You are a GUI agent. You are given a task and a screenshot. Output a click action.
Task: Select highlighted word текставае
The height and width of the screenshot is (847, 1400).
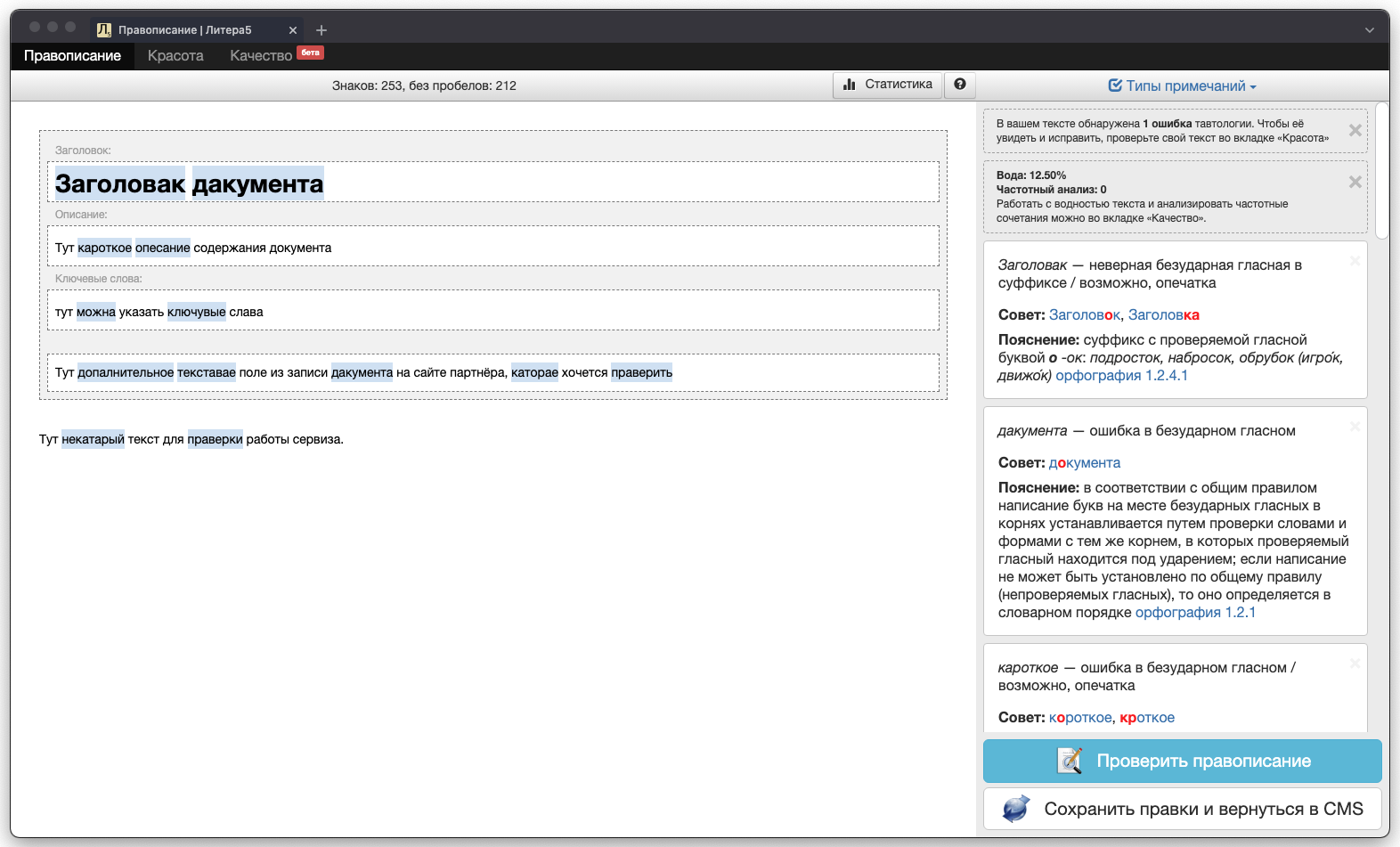pos(207,372)
